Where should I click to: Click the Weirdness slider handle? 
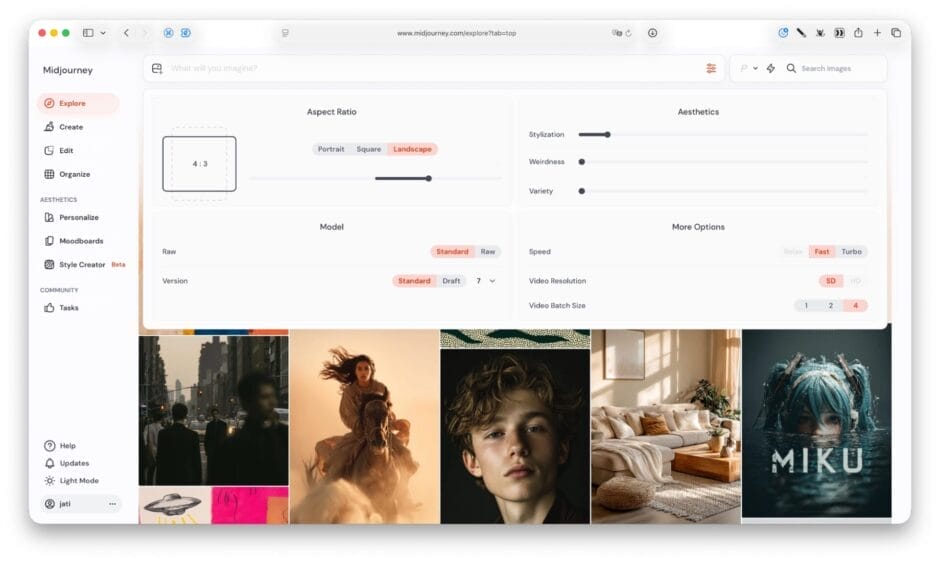tap(582, 162)
